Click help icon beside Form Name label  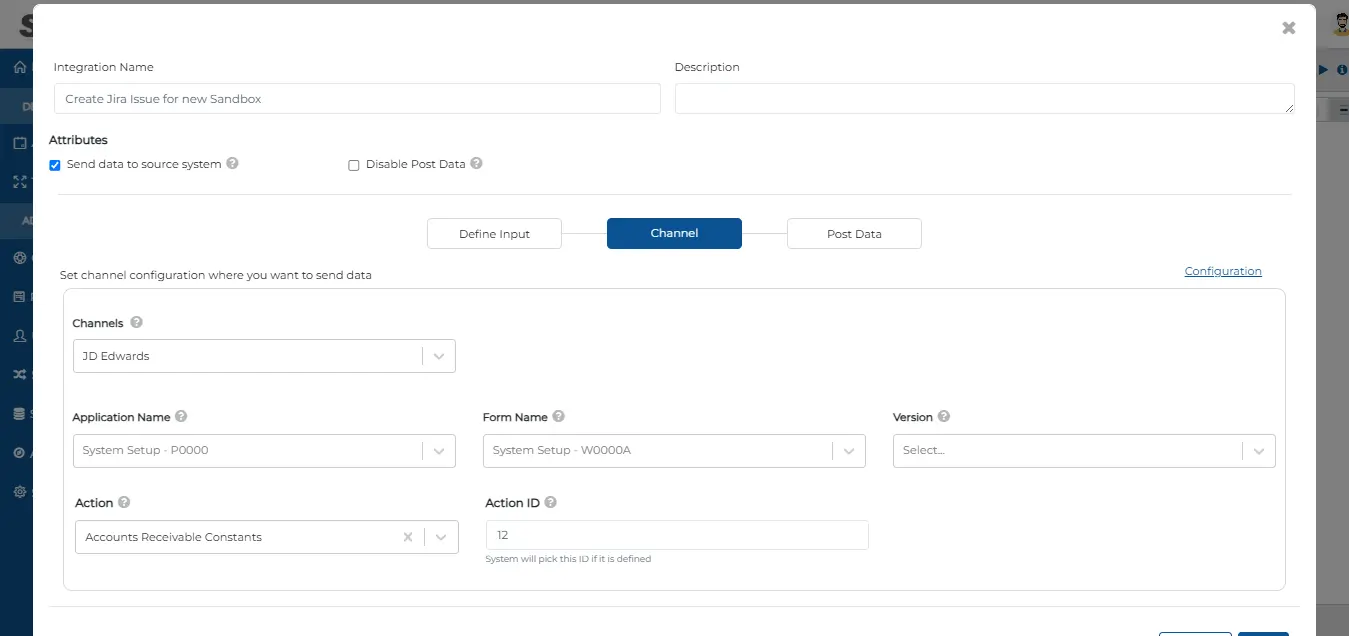pos(558,417)
